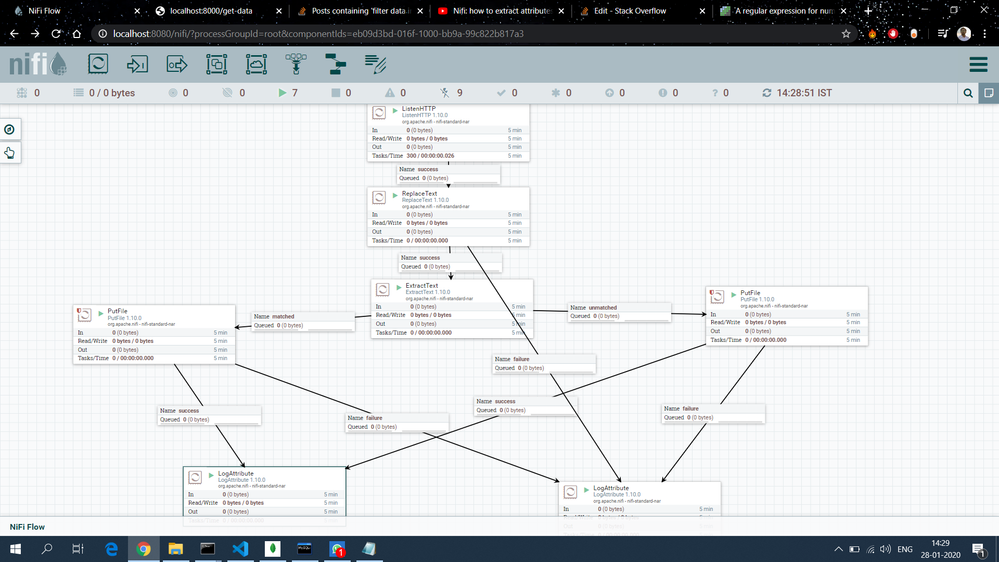Reload the current page
The height and width of the screenshot is (562, 999).
pos(56,34)
